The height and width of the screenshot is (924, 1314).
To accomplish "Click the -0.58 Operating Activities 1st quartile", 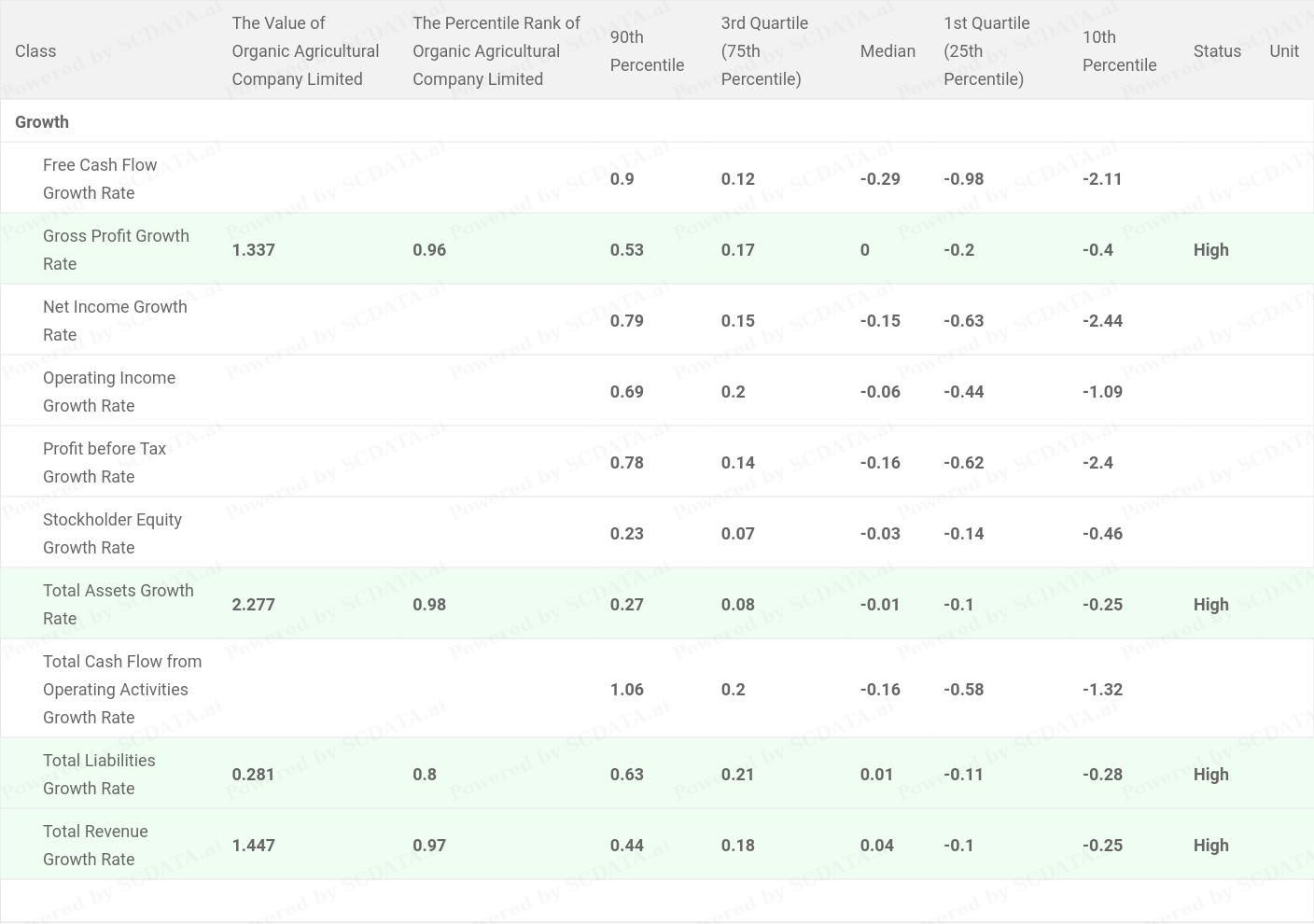I will (x=963, y=690).
